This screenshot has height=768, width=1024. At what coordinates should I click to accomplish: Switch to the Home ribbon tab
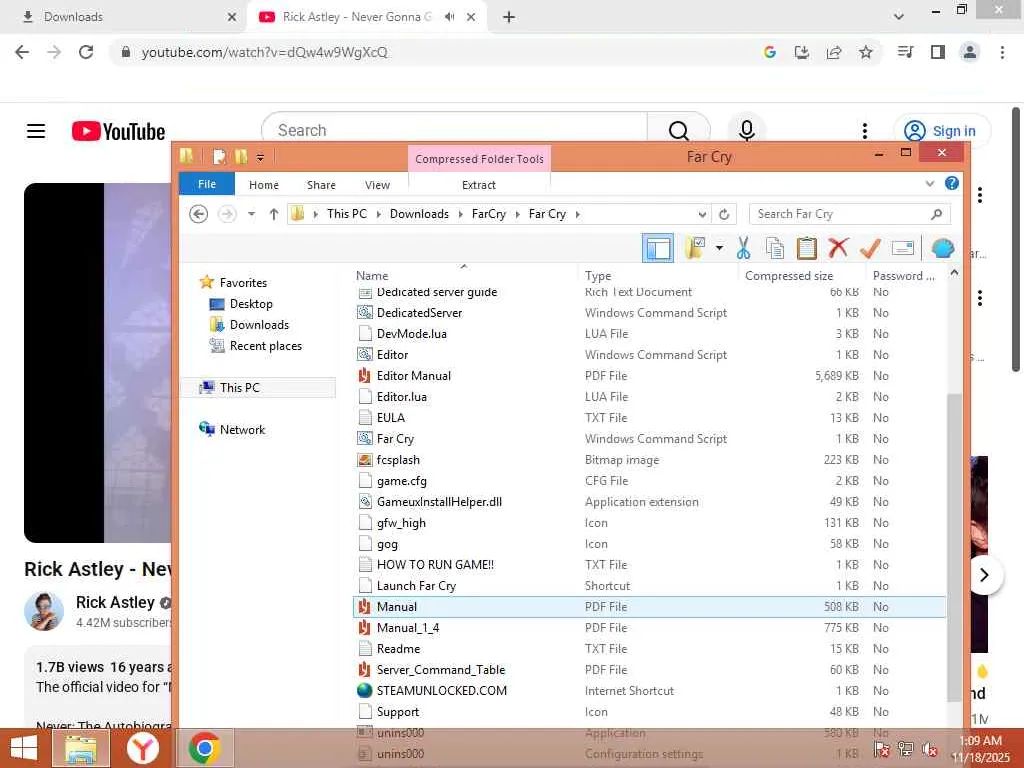click(x=264, y=185)
